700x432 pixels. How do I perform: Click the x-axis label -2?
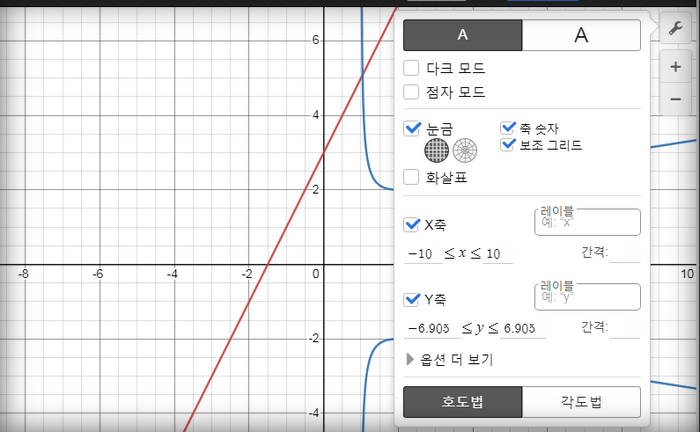click(247, 274)
